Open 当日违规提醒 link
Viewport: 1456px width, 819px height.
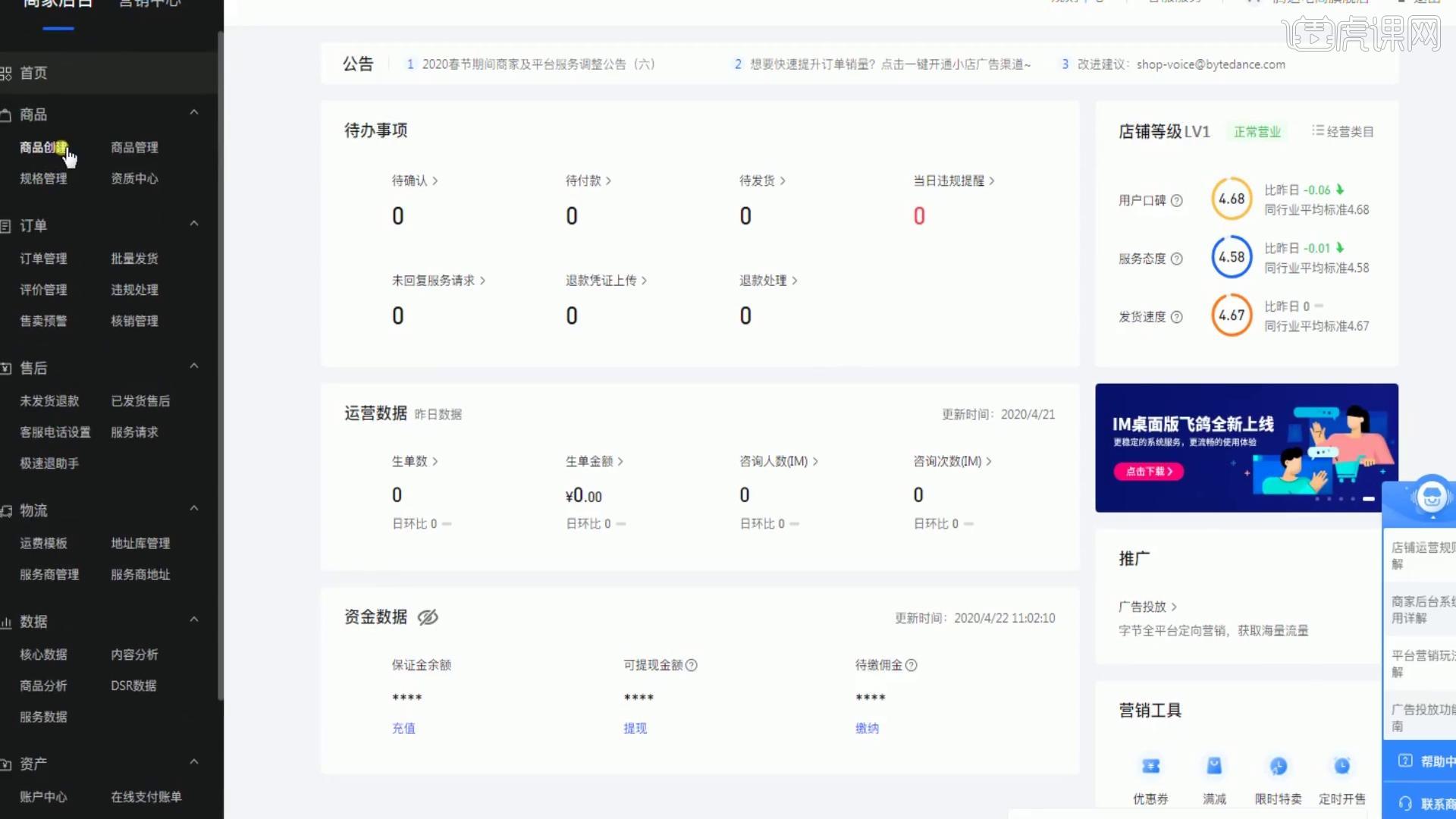pyautogui.click(x=954, y=180)
